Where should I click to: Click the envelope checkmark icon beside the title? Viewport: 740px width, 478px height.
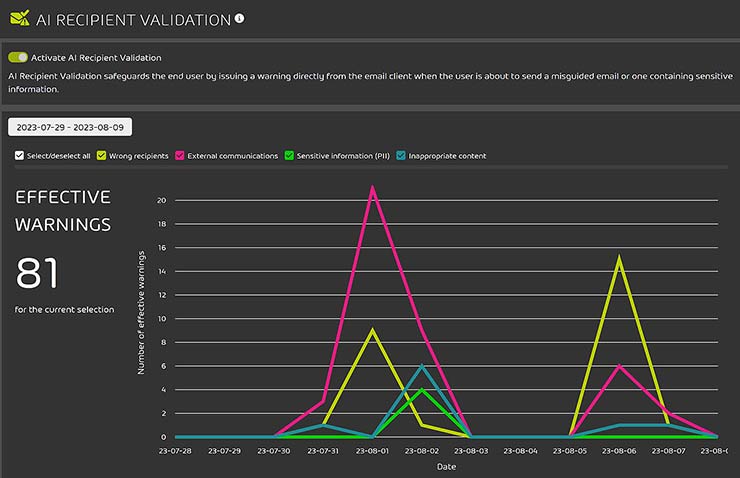[18, 18]
